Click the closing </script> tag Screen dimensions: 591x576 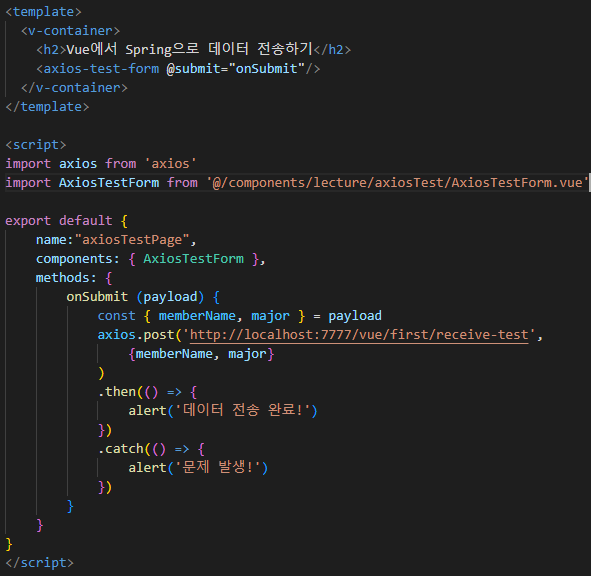pyautogui.click(x=40, y=563)
